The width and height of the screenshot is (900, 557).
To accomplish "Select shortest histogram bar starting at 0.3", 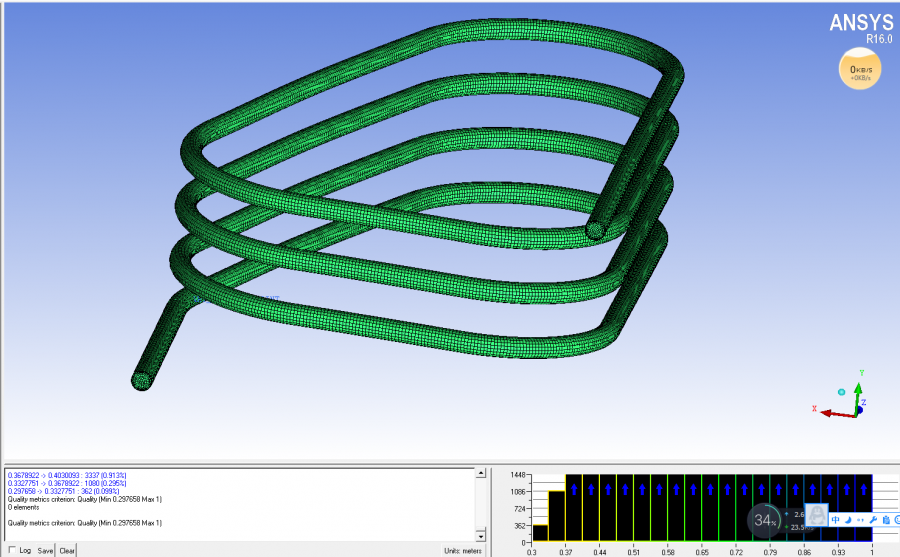I will coord(540,533).
